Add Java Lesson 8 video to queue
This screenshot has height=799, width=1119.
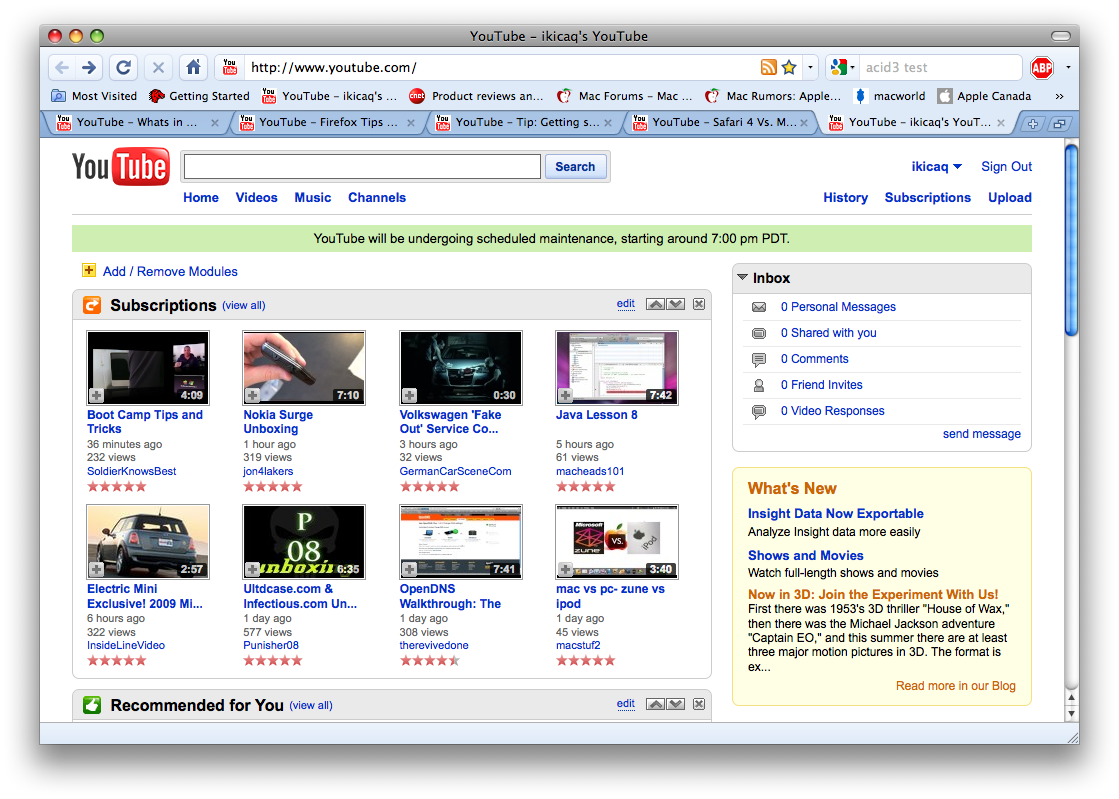(x=565, y=395)
